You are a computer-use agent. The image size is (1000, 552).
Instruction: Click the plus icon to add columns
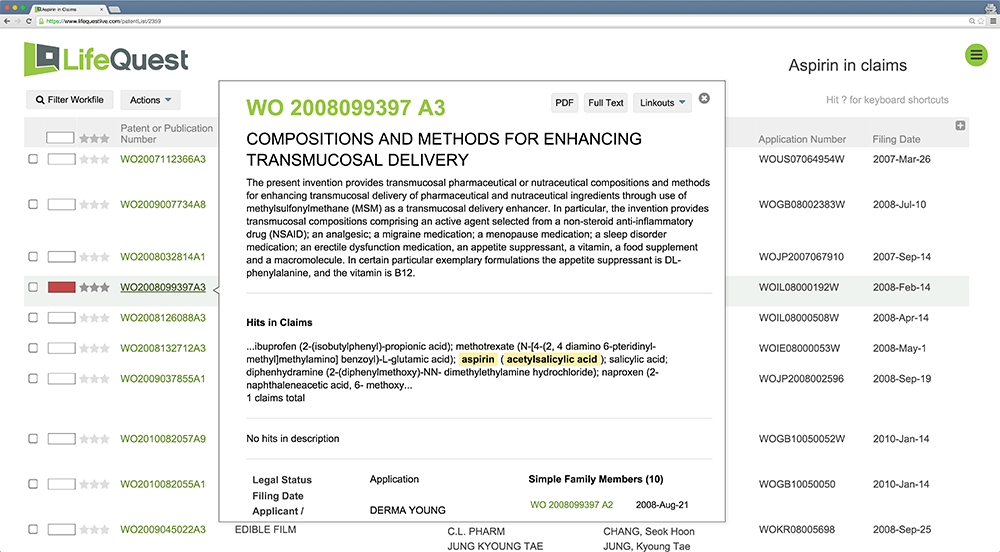pos(960,126)
